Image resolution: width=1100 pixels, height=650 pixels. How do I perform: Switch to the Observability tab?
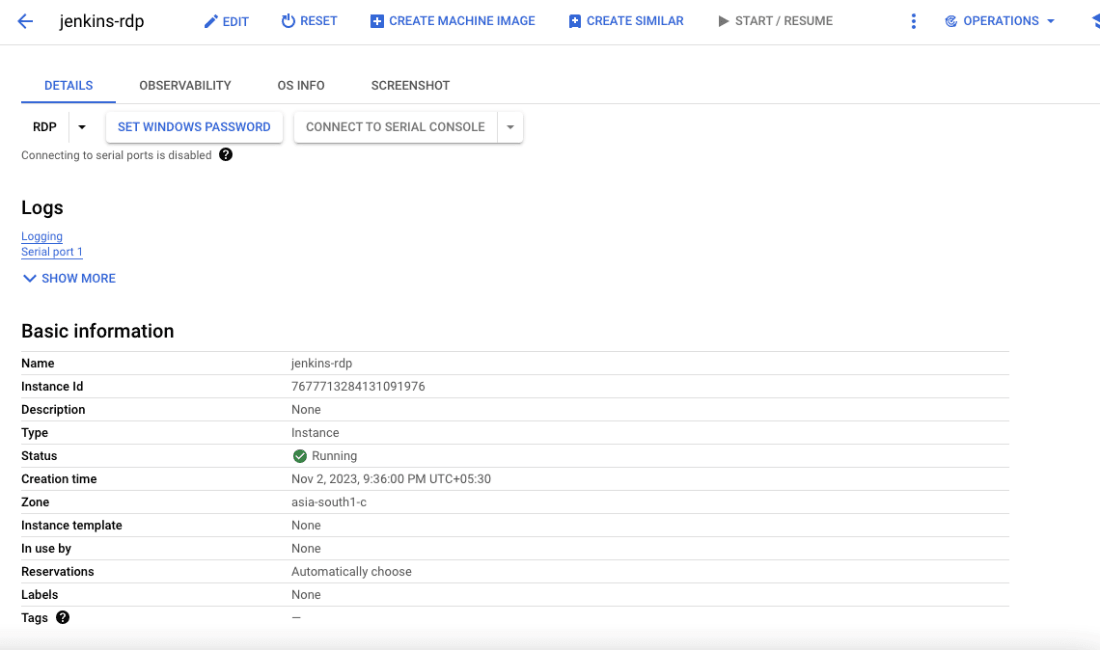(185, 86)
